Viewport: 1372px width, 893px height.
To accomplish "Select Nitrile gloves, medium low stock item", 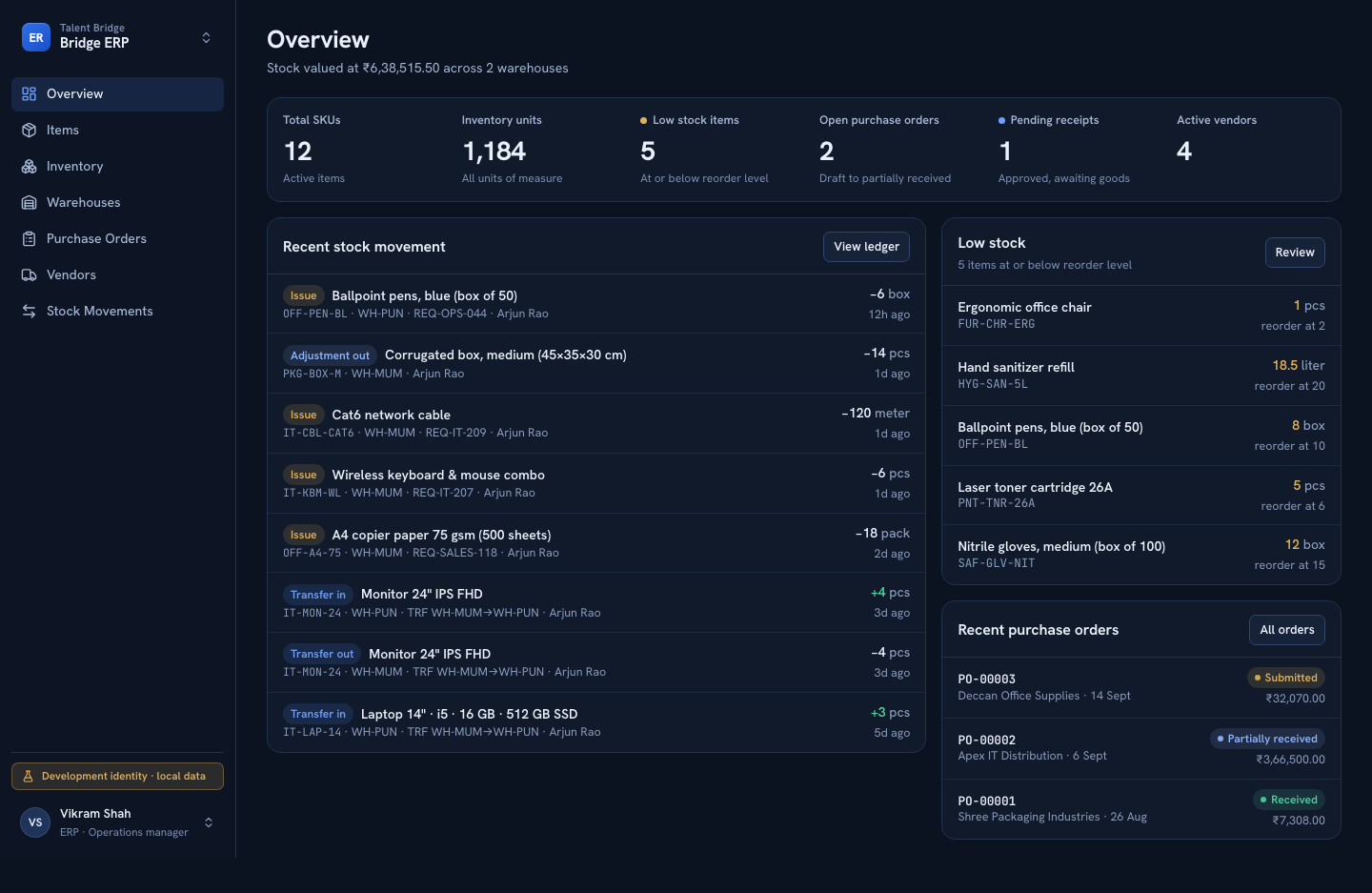I will [x=1140, y=555].
